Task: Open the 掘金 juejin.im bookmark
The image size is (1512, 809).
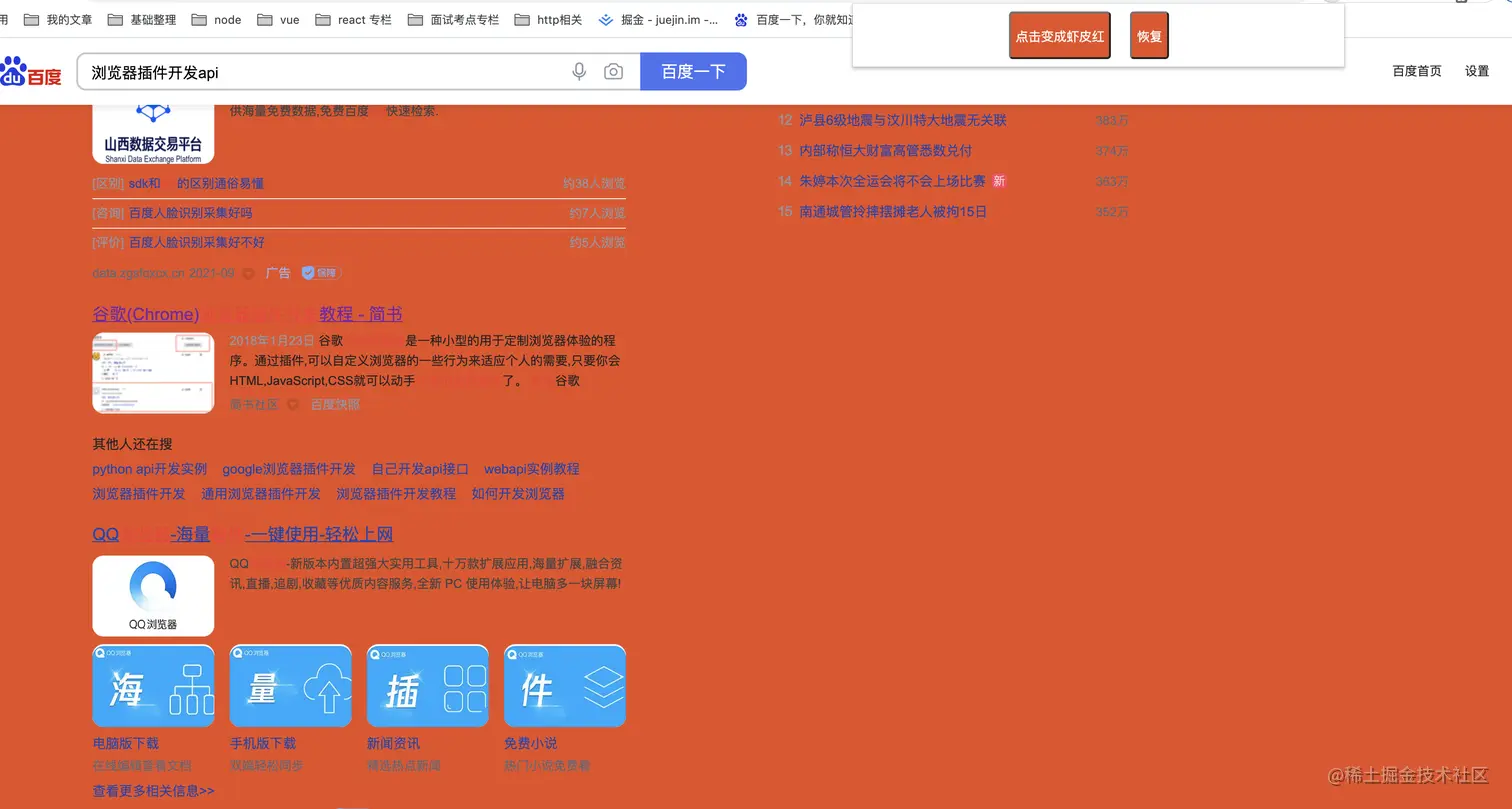Action: click(659, 19)
